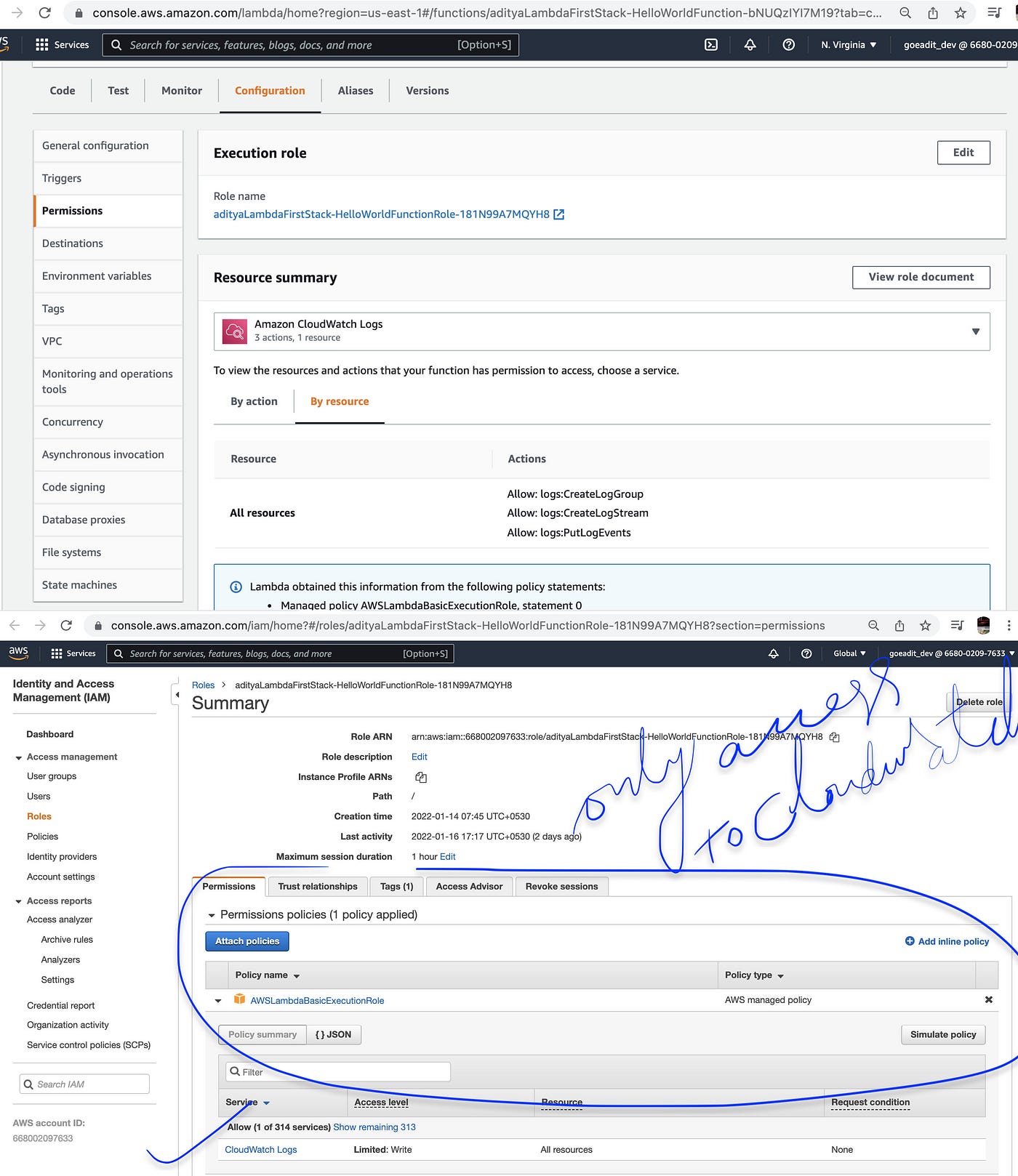The width and height of the screenshot is (1018, 1176).
Task: Click Attach policies button
Action: tap(247, 941)
